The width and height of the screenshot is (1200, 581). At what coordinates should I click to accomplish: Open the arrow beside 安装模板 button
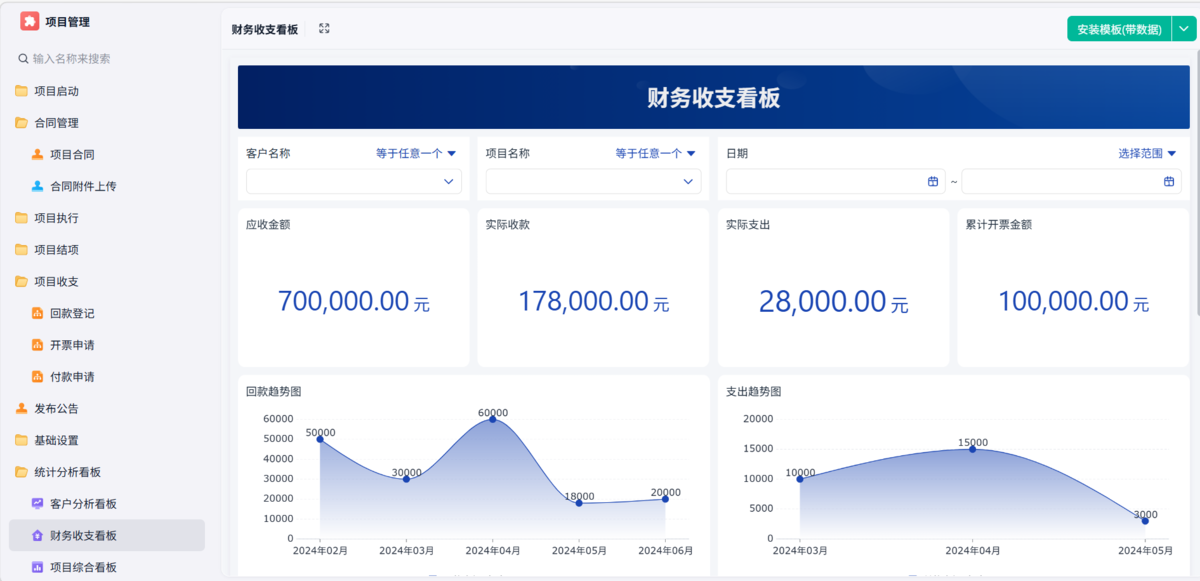pyautogui.click(x=1182, y=29)
